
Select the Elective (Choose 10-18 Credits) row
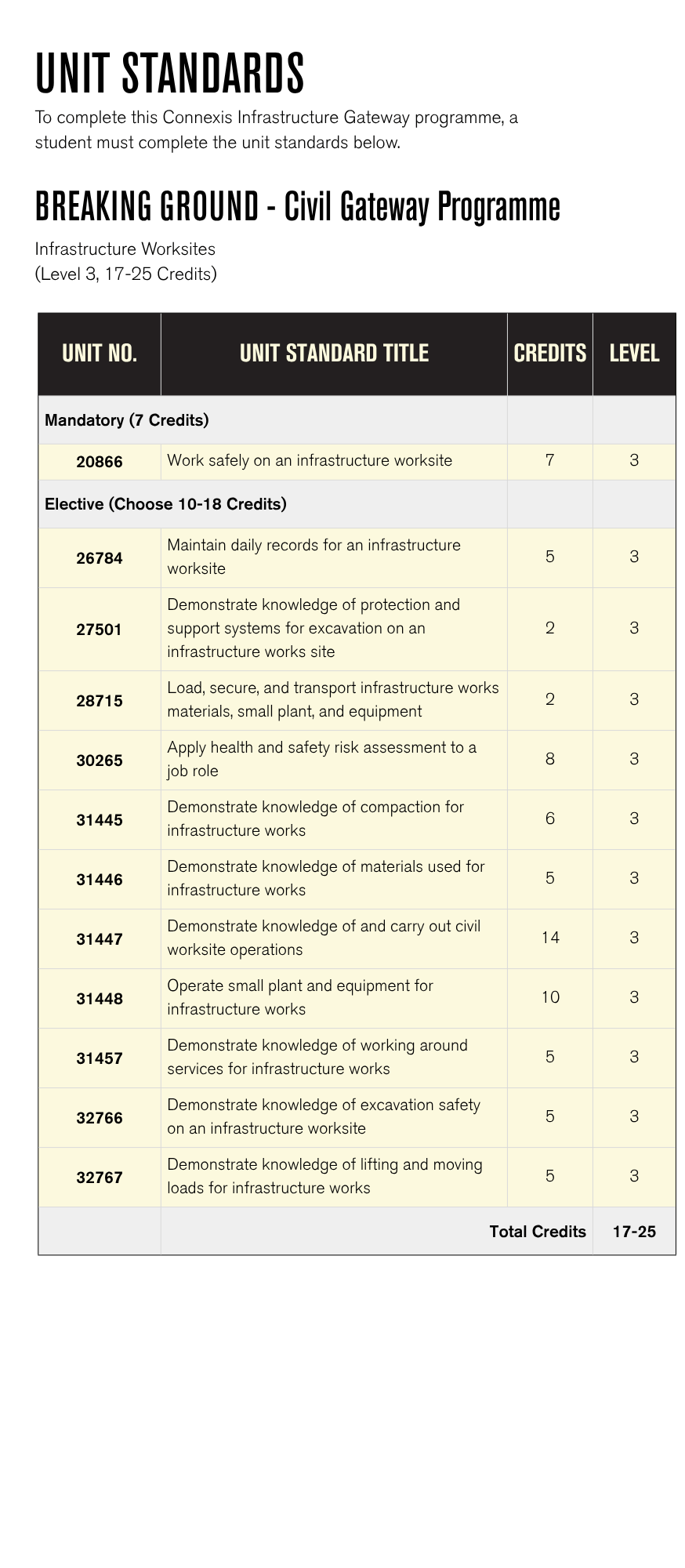[165, 504]
